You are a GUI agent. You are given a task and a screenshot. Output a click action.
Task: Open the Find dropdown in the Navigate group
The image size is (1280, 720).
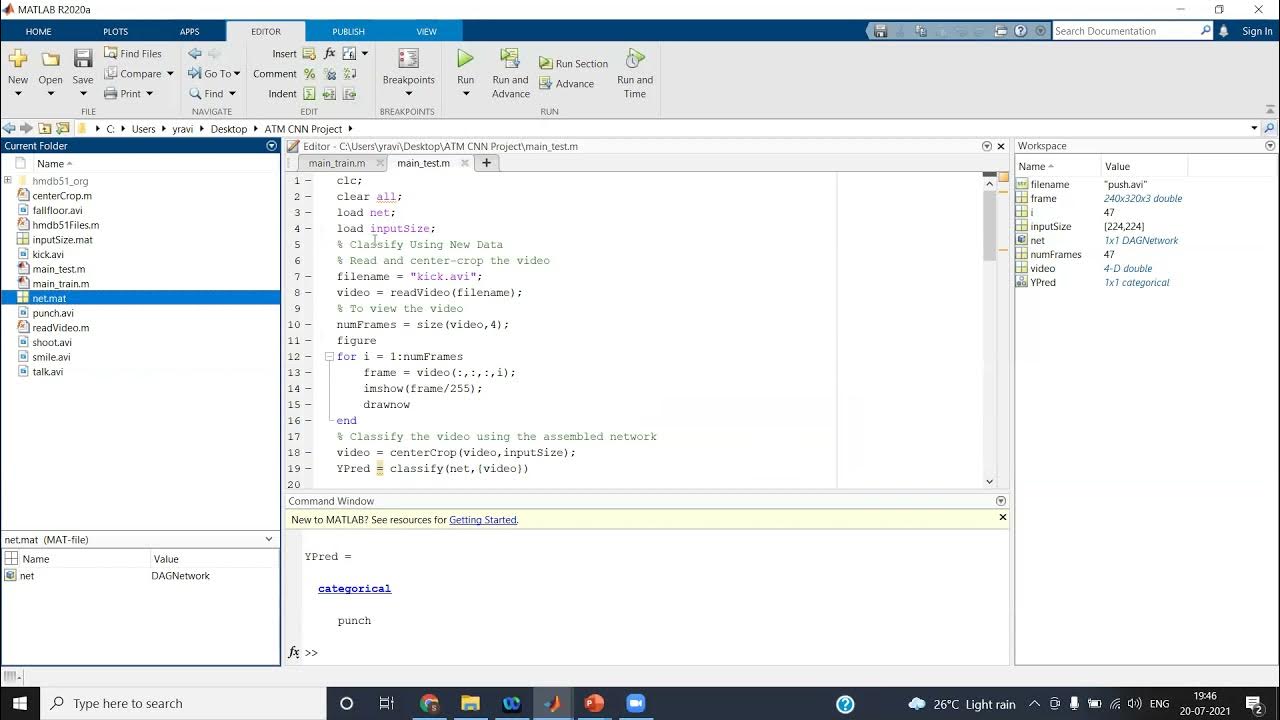pos(231,94)
